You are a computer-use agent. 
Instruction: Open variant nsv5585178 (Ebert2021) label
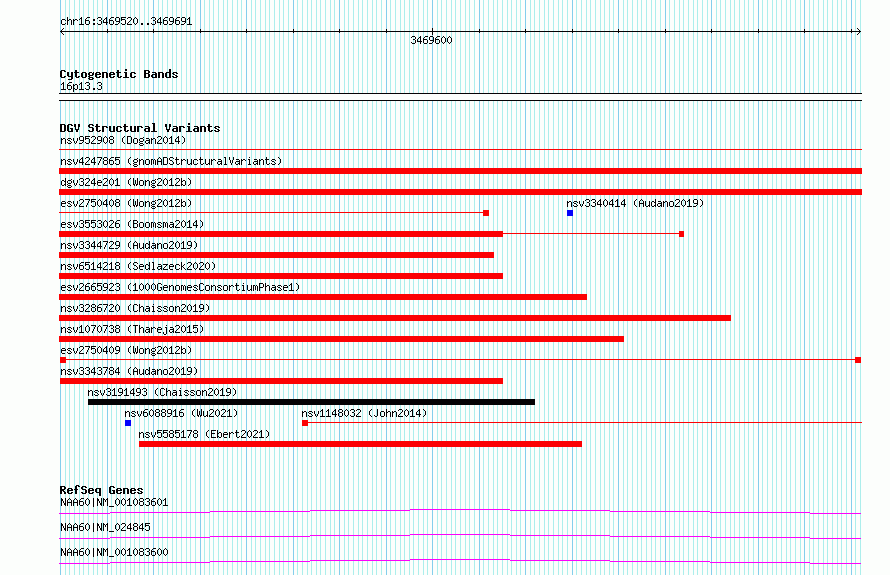coord(204,434)
